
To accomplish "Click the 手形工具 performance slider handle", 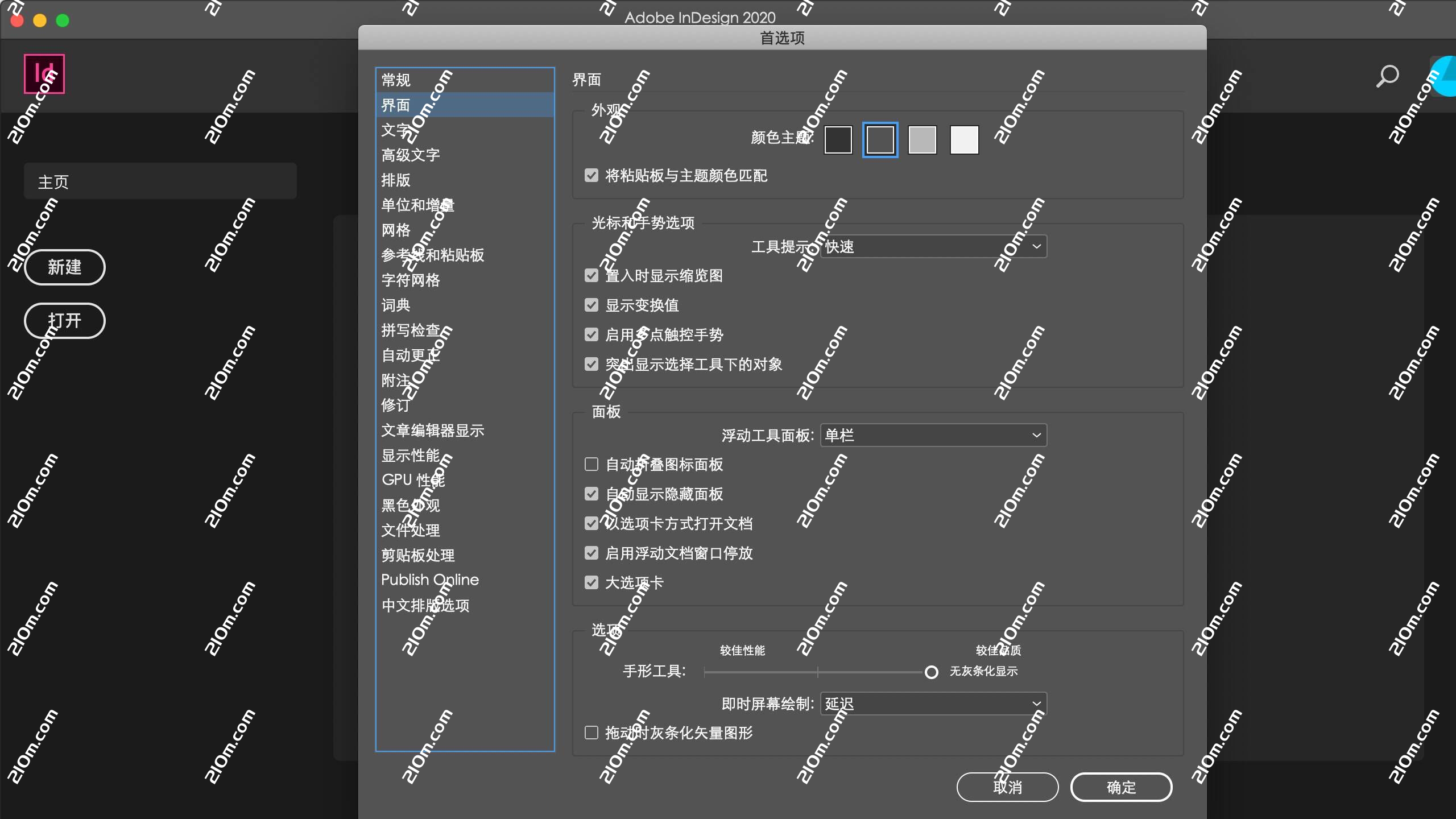I will tap(932, 672).
